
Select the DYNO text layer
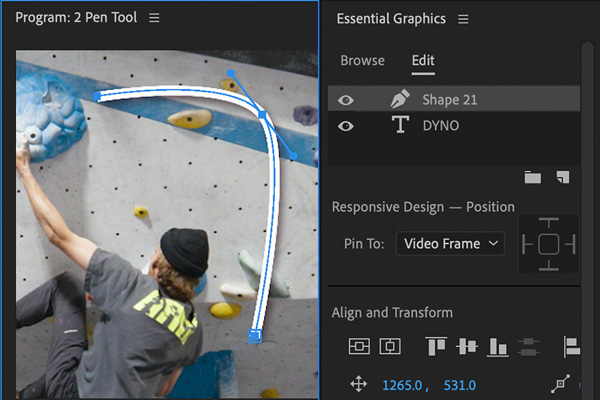[x=454, y=125]
